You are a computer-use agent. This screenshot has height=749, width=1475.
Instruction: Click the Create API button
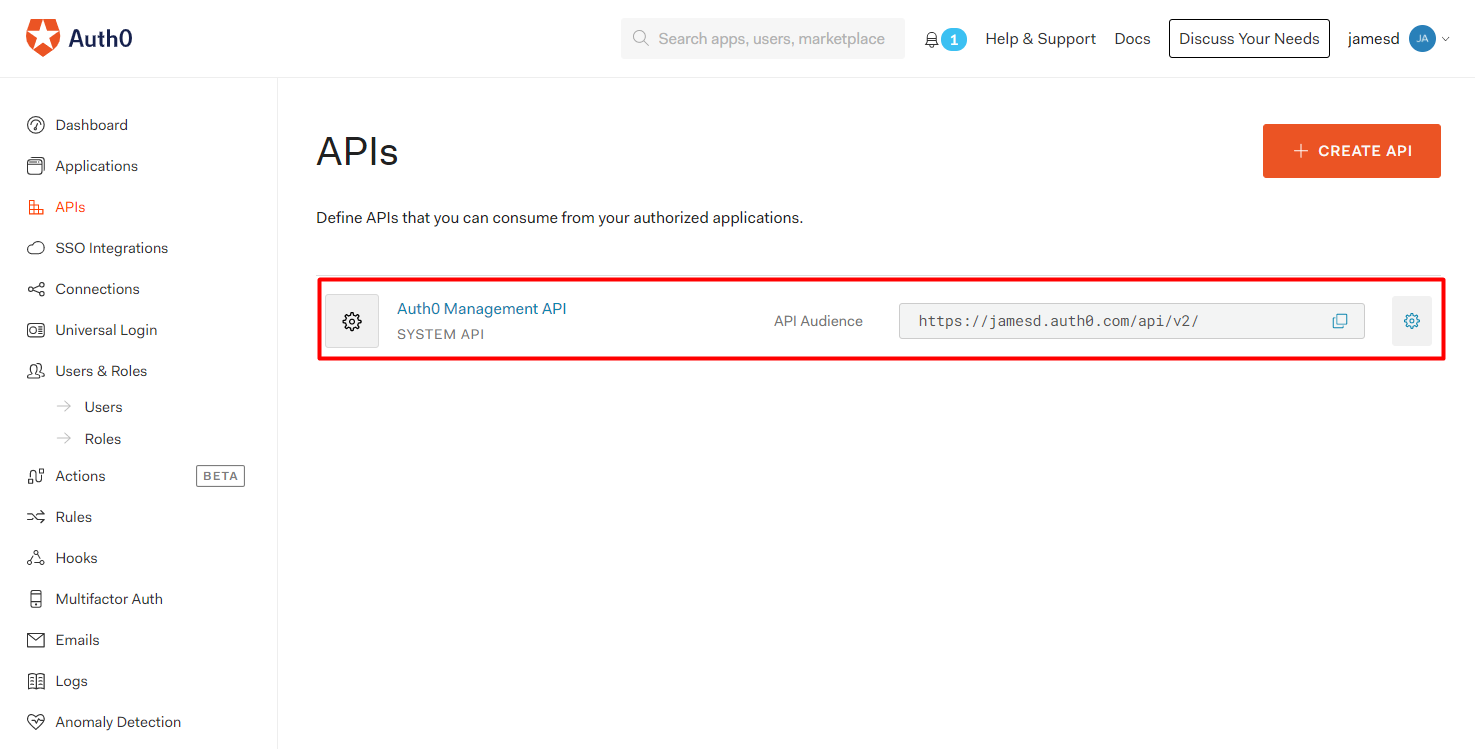pyautogui.click(x=1352, y=151)
